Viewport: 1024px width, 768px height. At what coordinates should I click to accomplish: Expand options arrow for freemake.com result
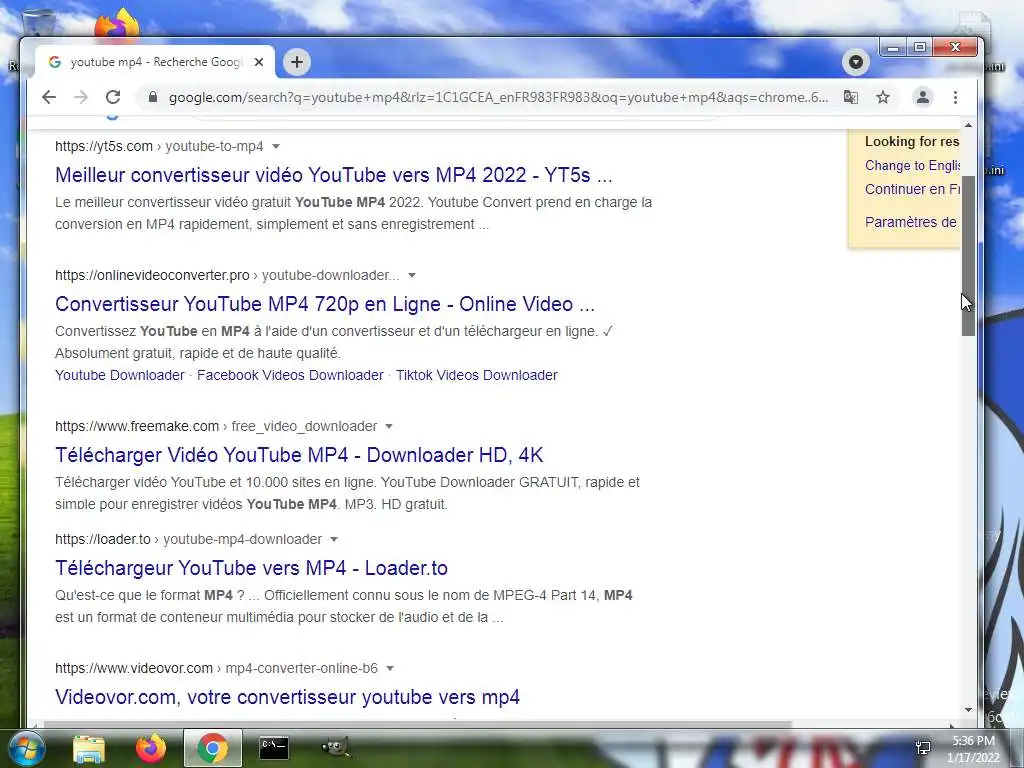[x=389, y=426]
